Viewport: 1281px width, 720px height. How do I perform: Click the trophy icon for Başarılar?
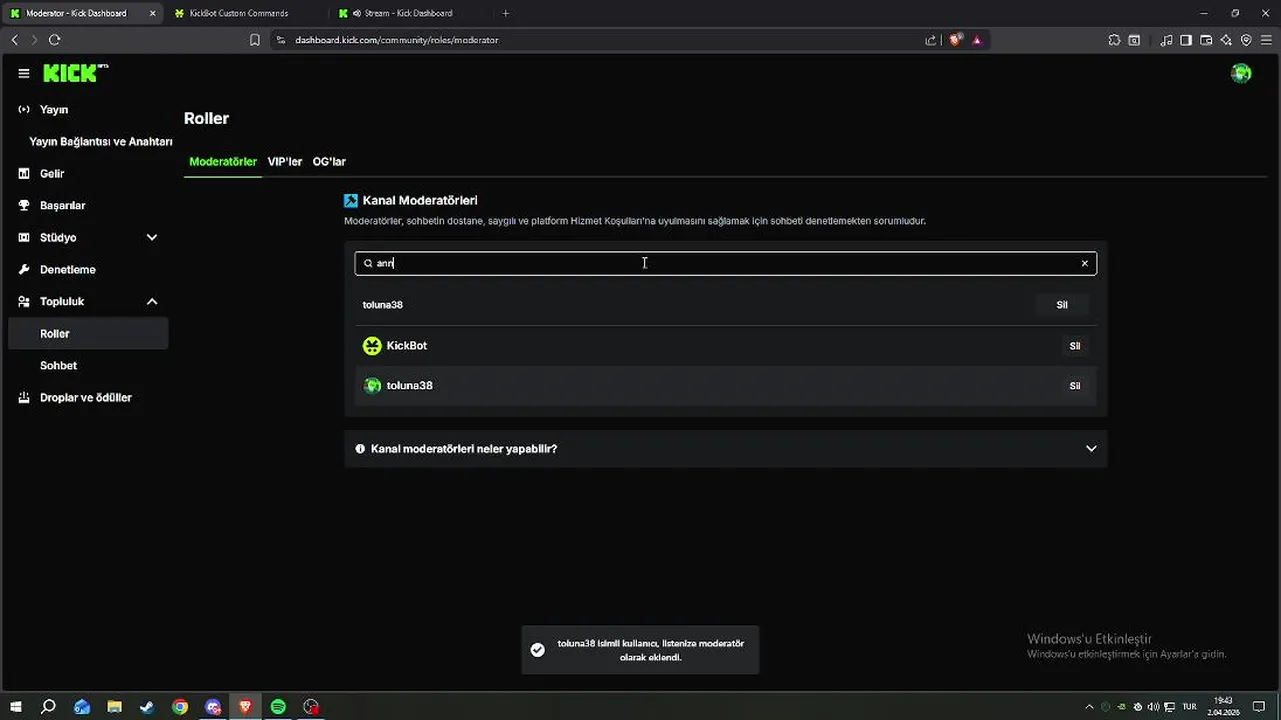[24, 205]
